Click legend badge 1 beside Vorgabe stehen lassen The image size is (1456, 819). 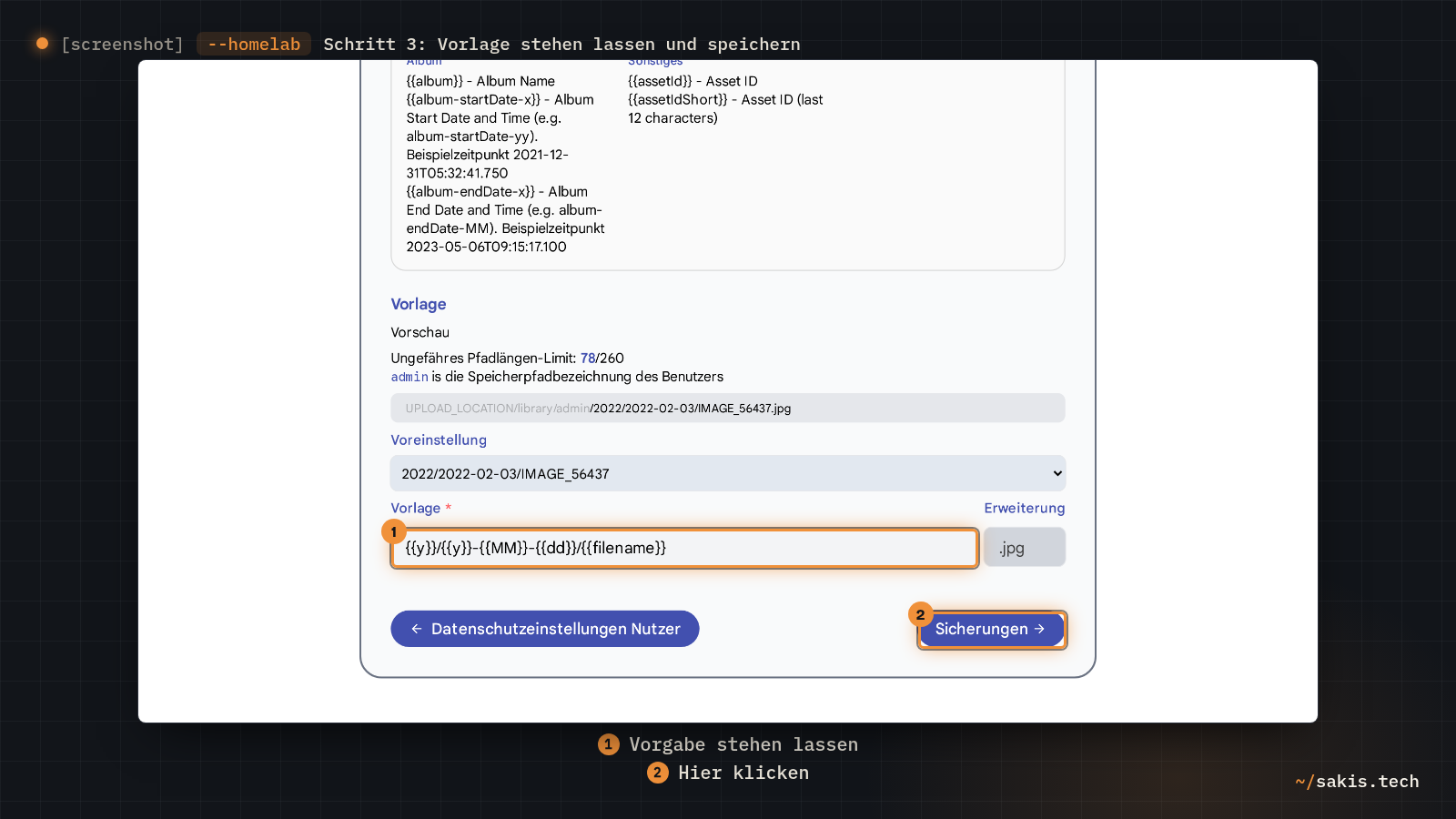609,744
